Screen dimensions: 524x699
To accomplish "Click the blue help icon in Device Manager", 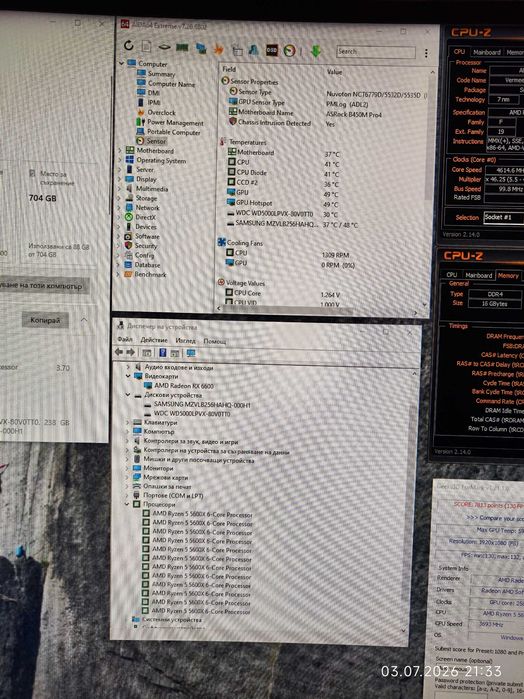I will (162, 353).
